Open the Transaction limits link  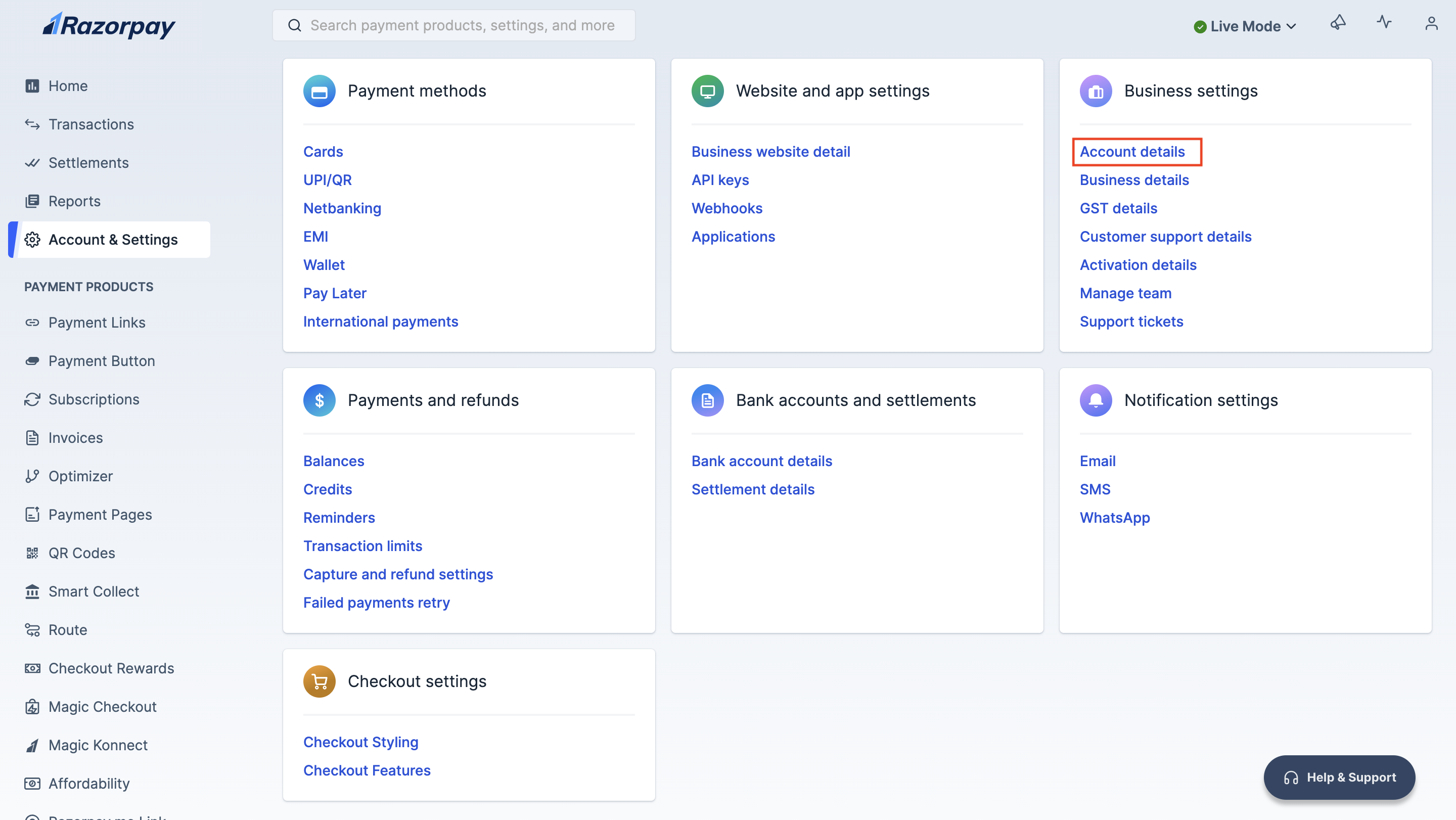(x=363, y=546)
